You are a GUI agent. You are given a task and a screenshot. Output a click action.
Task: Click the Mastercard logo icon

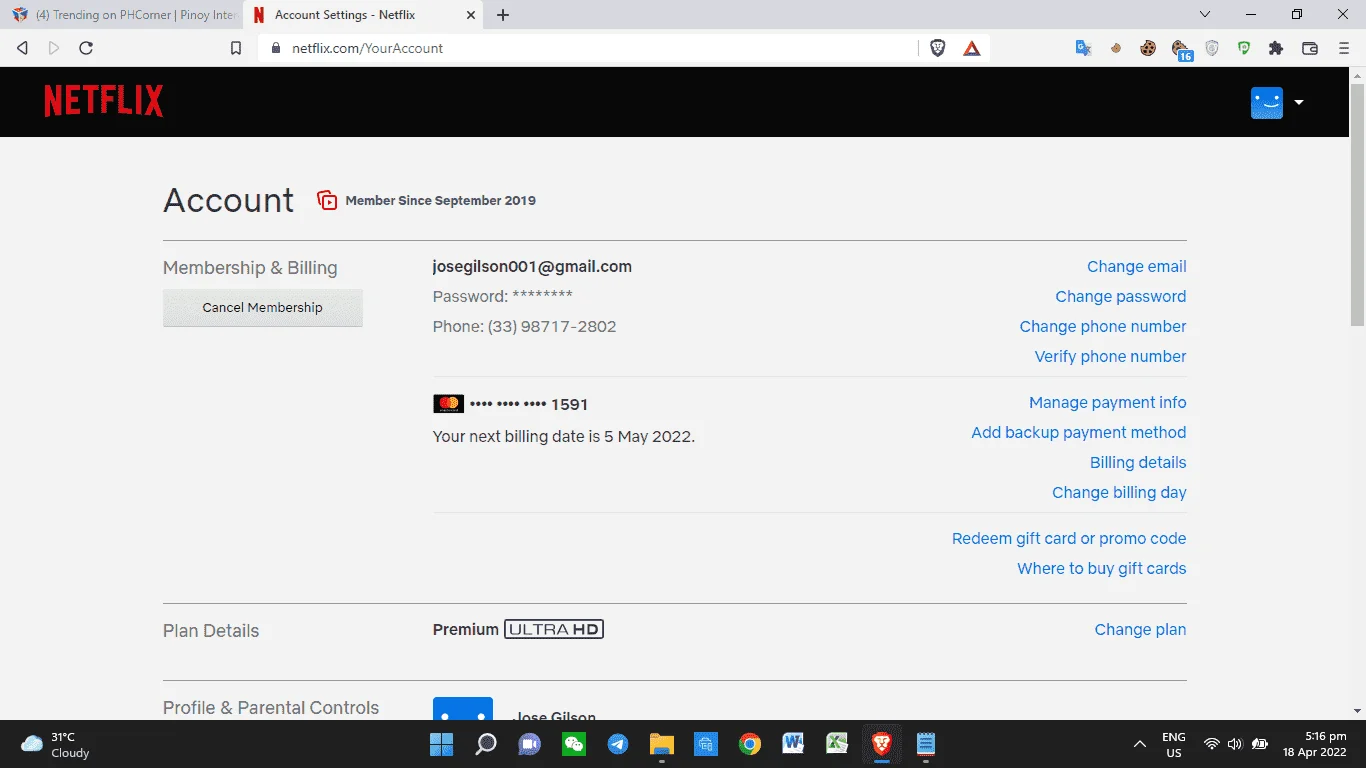[x=448, y=404]
